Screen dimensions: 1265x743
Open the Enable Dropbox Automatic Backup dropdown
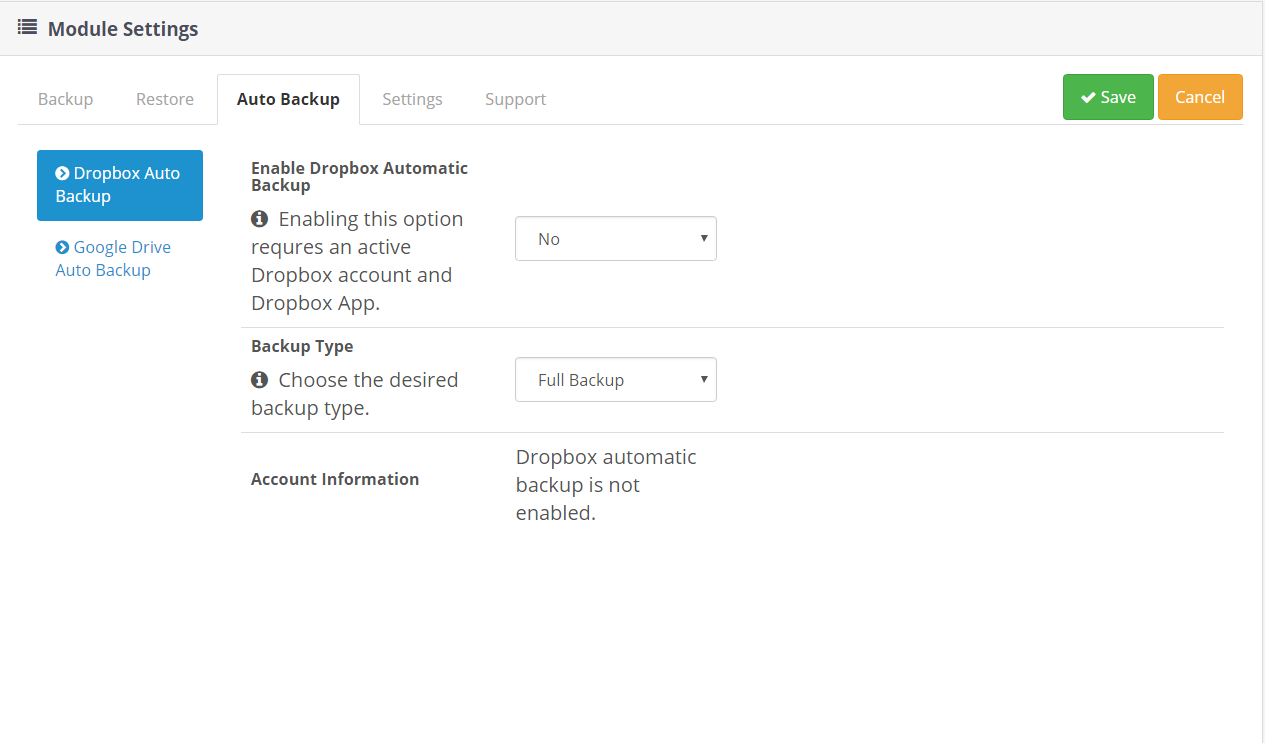coord(616,239)
